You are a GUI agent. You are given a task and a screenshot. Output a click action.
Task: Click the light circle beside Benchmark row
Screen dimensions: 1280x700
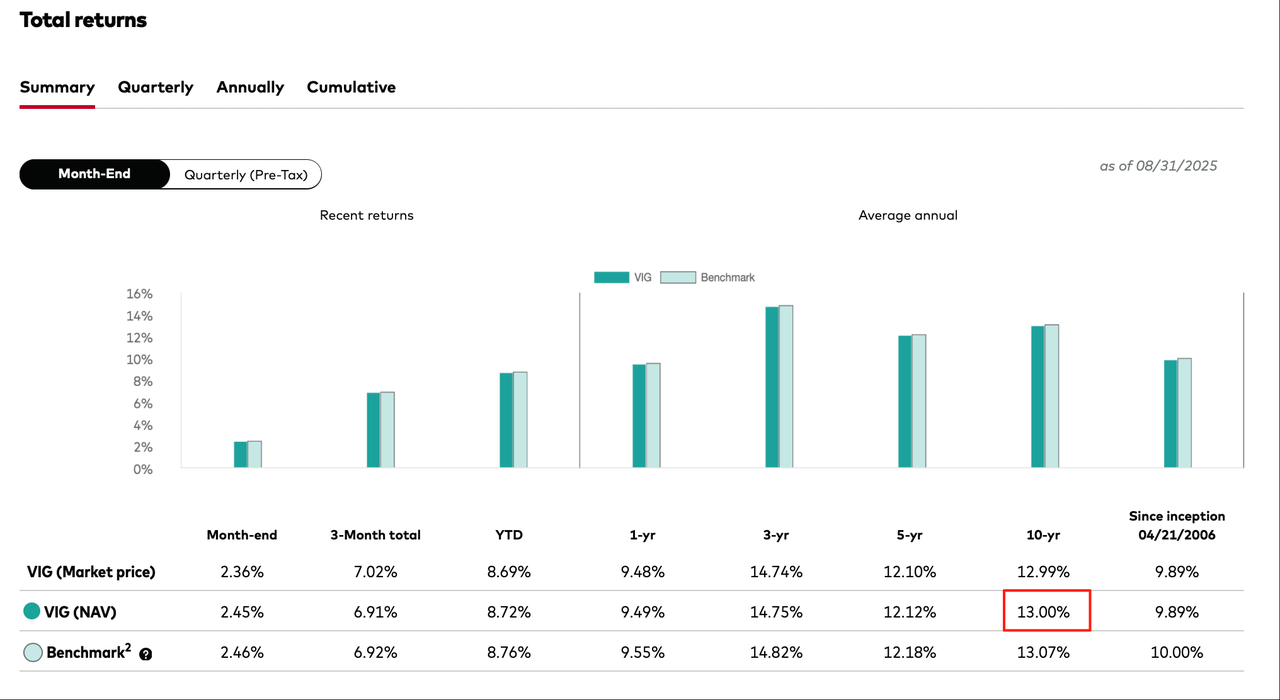tap(32, 653)
